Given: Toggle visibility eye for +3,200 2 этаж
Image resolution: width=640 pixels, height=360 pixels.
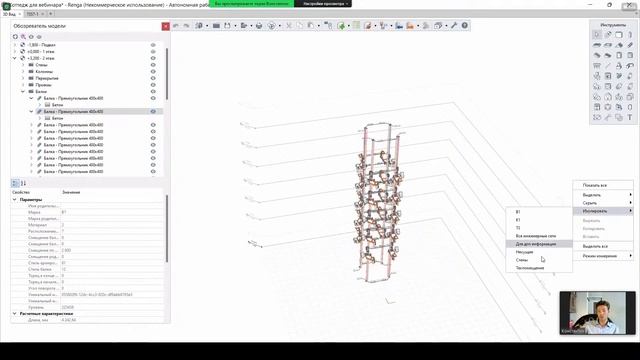Looking at the screenshot, I should click(153, 58).
